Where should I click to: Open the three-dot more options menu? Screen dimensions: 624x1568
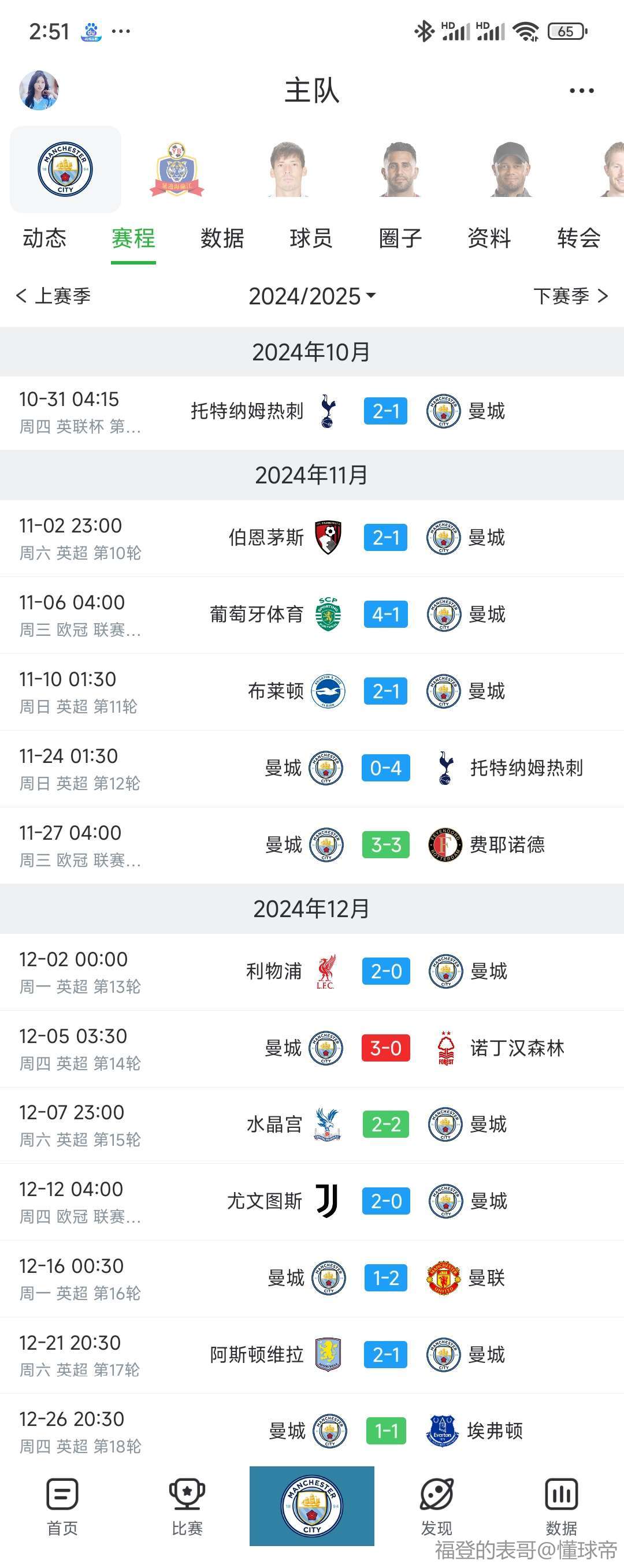tap(581, 91)
